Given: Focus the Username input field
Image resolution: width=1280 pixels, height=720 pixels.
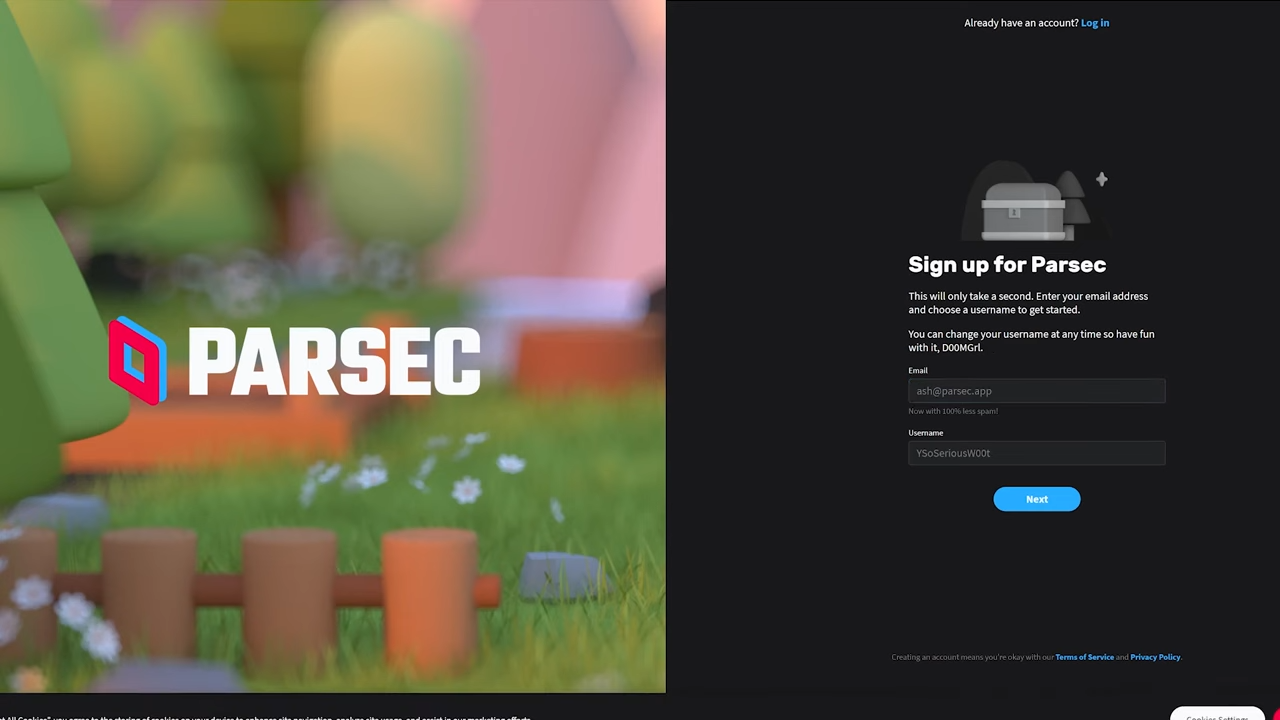Looking at the screenshot, I should tap(1036, 453).
